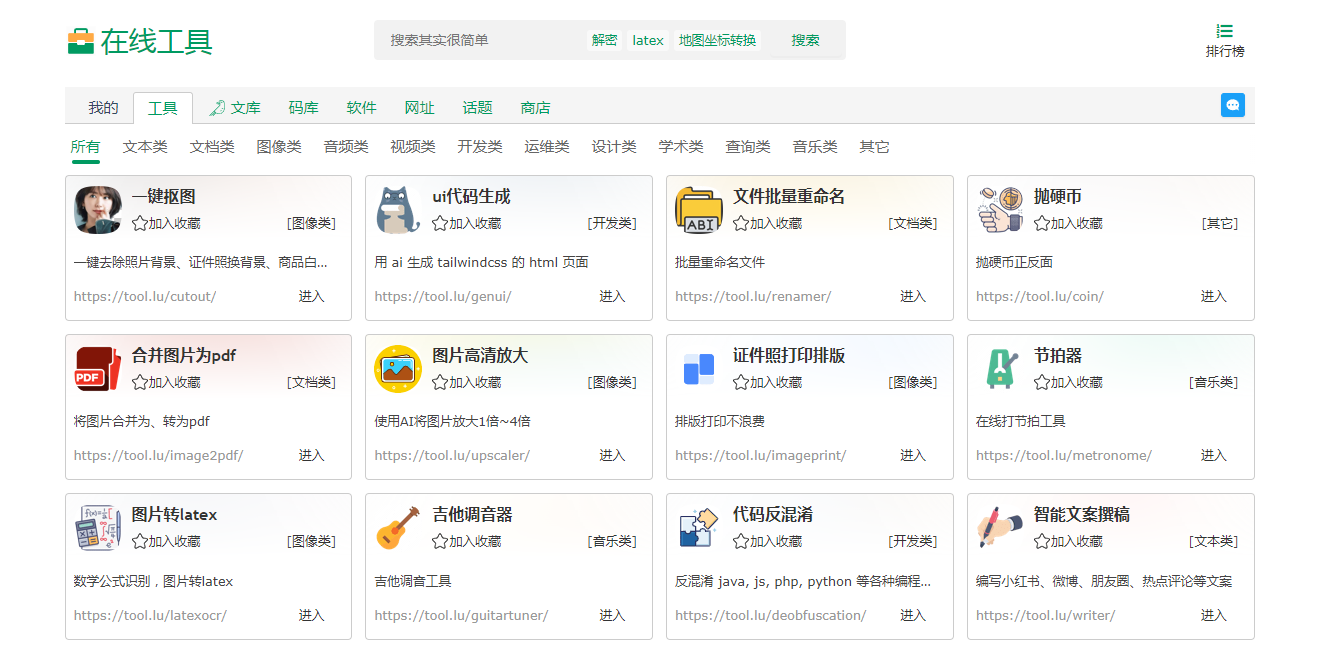Click the 搜索 search button
Viewport: 1317px width, 650px height.
(805, 40)
